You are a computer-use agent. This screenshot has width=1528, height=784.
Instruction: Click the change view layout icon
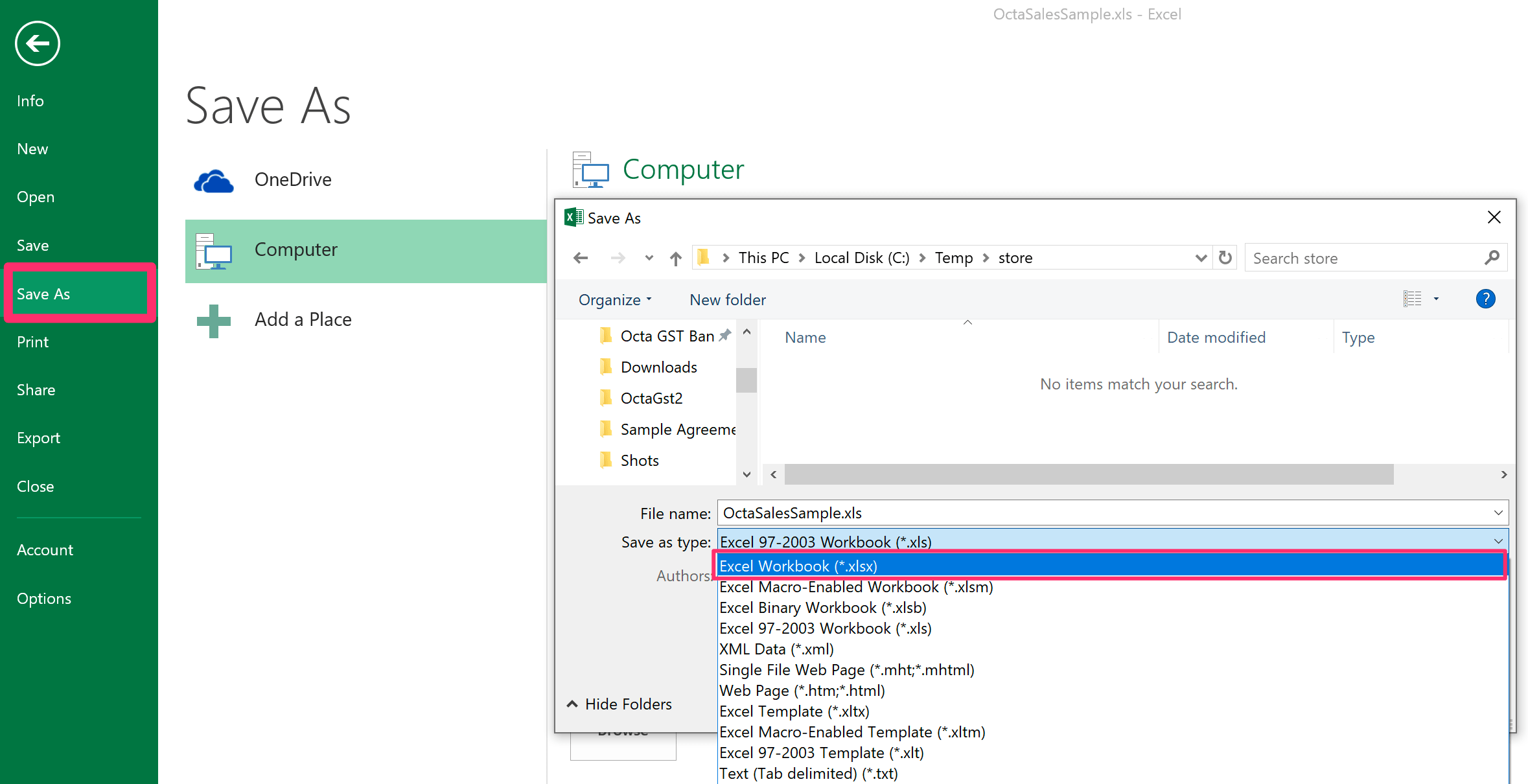tap(1413, 299)
